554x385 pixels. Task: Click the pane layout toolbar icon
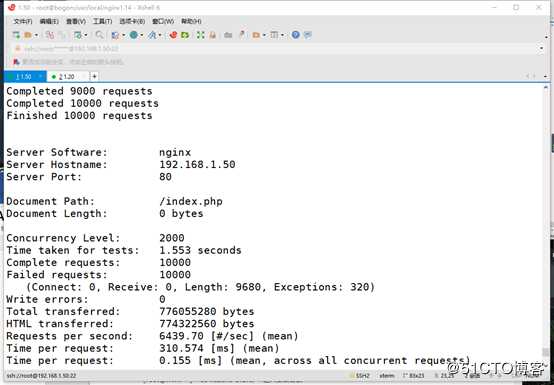coord(274,35)
